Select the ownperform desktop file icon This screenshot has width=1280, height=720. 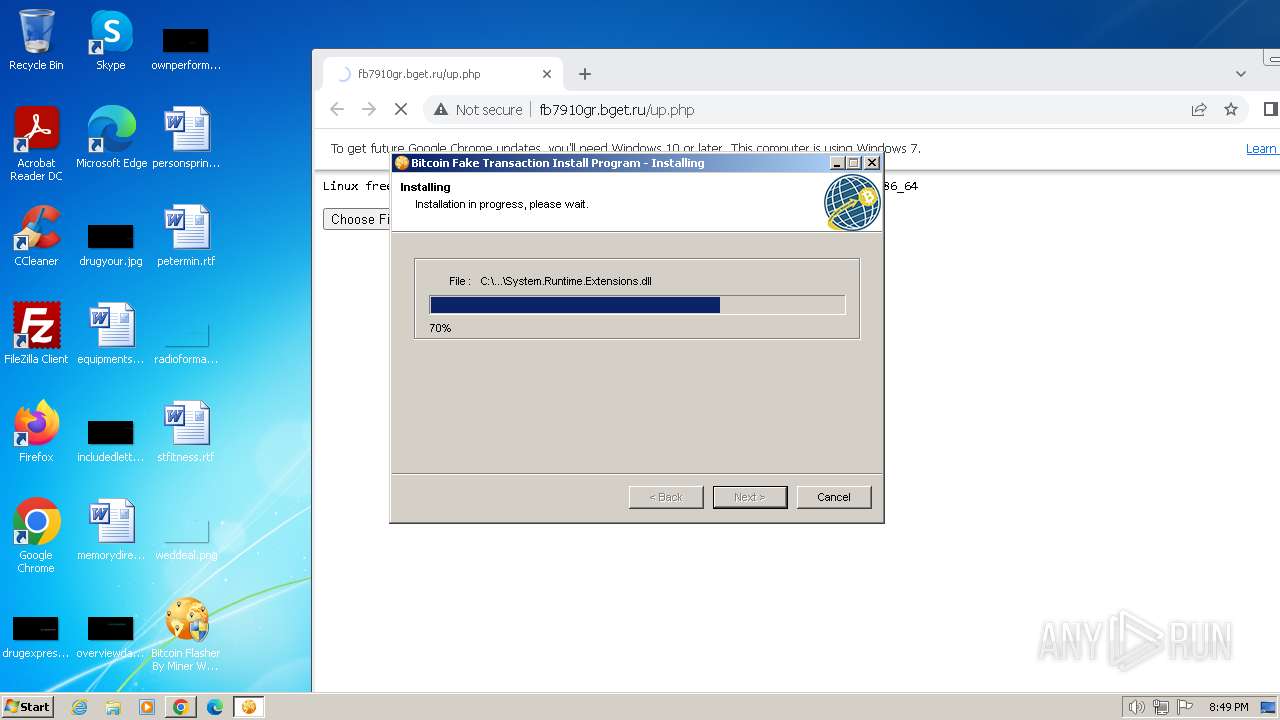pyautogui.click(x=185, y=48)
